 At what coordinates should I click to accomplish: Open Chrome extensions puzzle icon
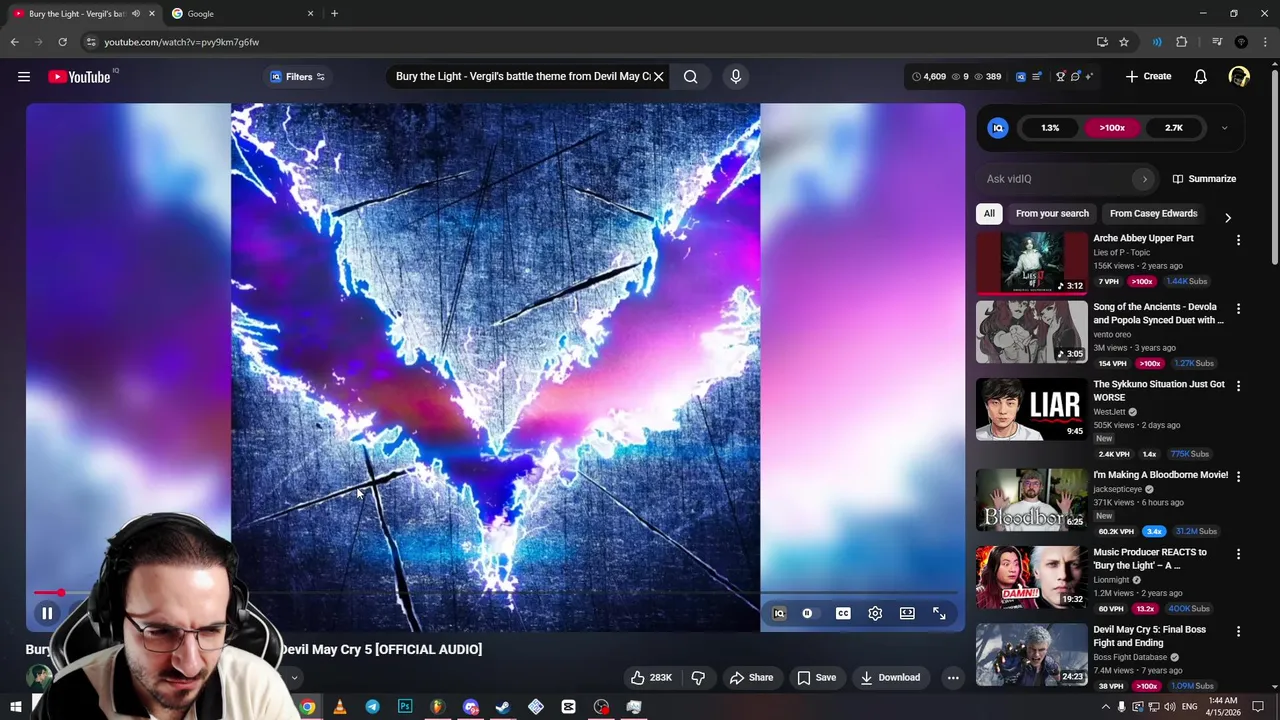[1182, 42]
